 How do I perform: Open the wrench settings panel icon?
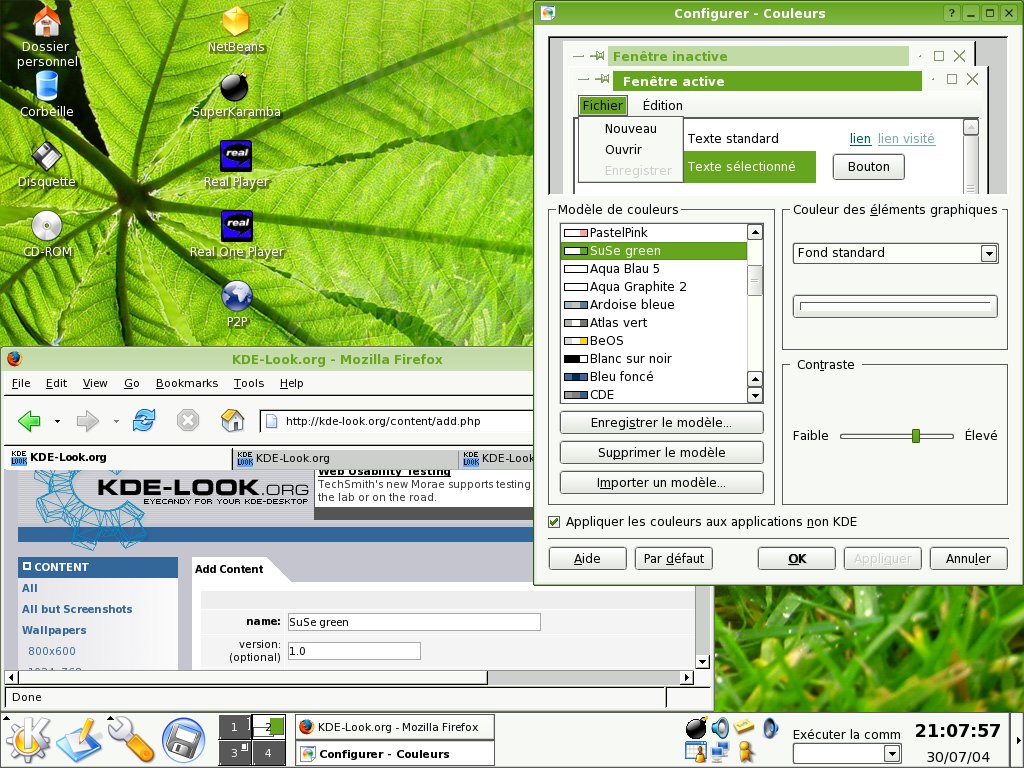pos(131,740)
